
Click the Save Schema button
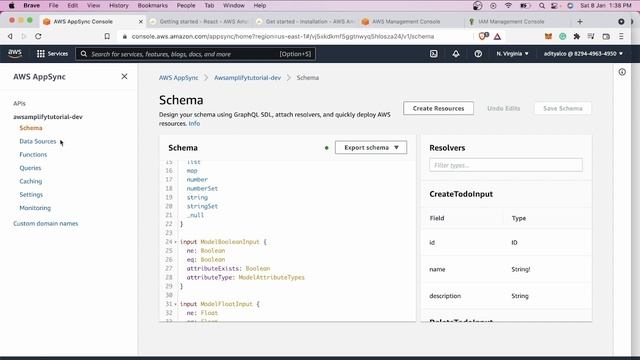[x=563, y=108]
